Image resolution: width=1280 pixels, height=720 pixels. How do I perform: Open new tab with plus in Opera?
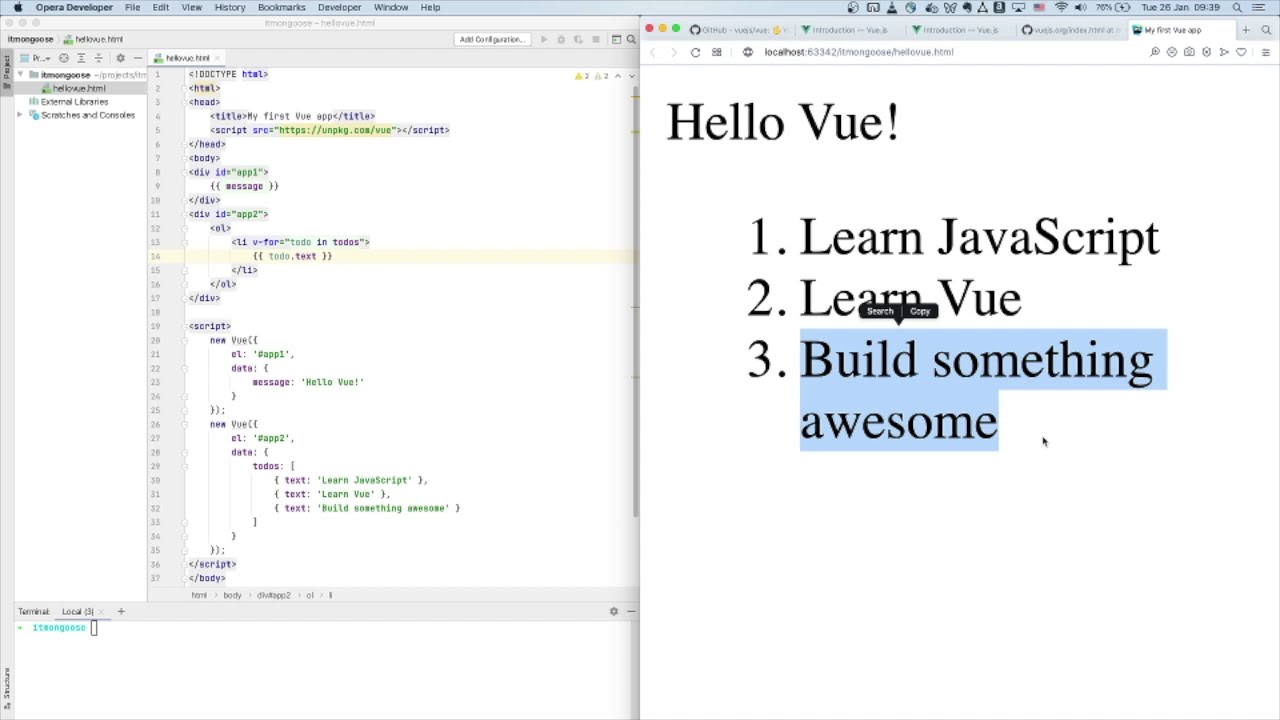pyautogui.click(x=1246, y=30)
